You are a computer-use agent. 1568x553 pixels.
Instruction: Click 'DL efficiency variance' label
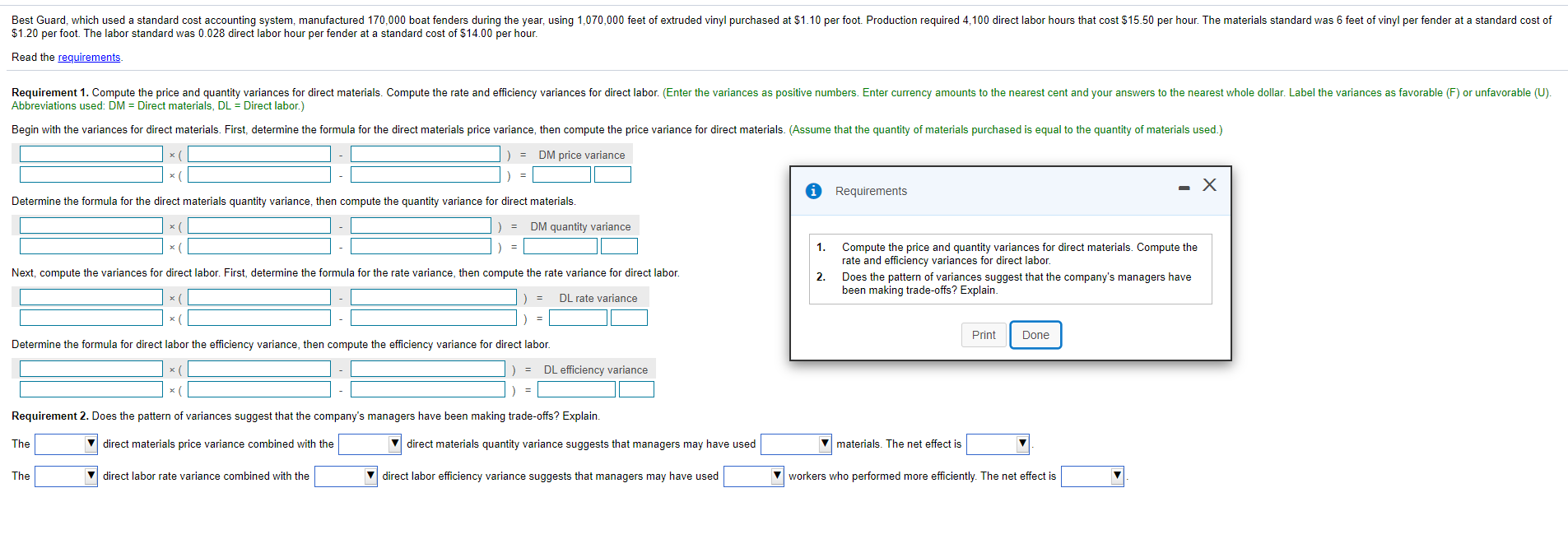pyautogui.click(x=595, y=369)
